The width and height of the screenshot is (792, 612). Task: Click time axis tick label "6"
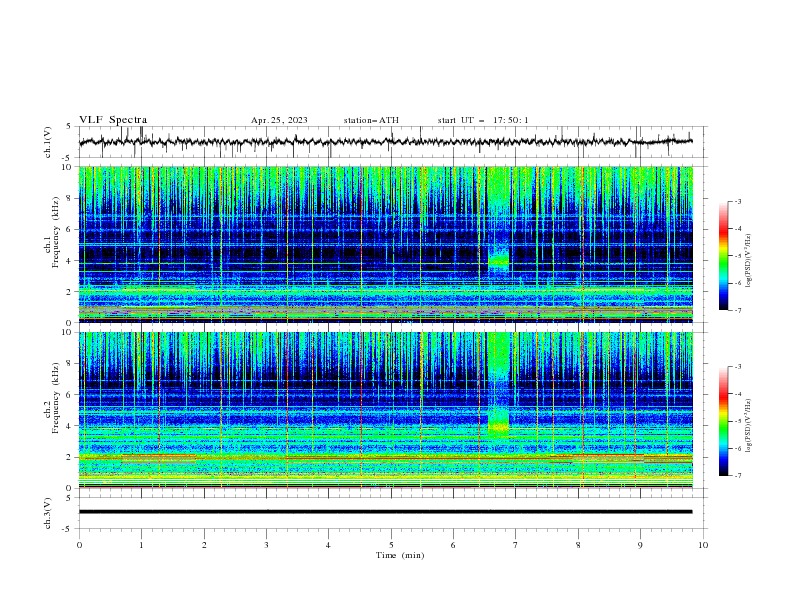coord(453,545)
